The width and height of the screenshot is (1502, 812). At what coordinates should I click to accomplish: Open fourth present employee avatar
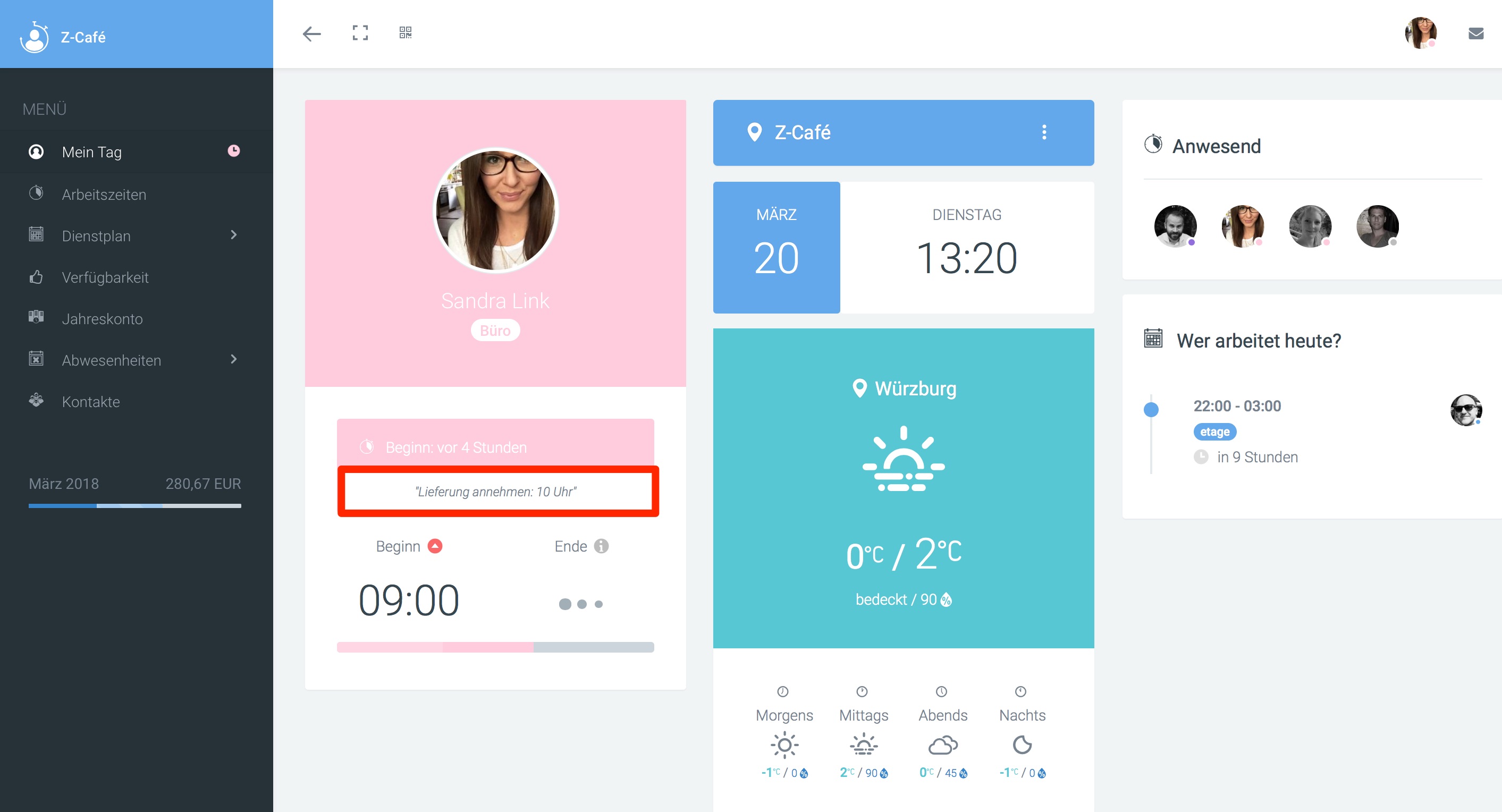coord(1378,226)
